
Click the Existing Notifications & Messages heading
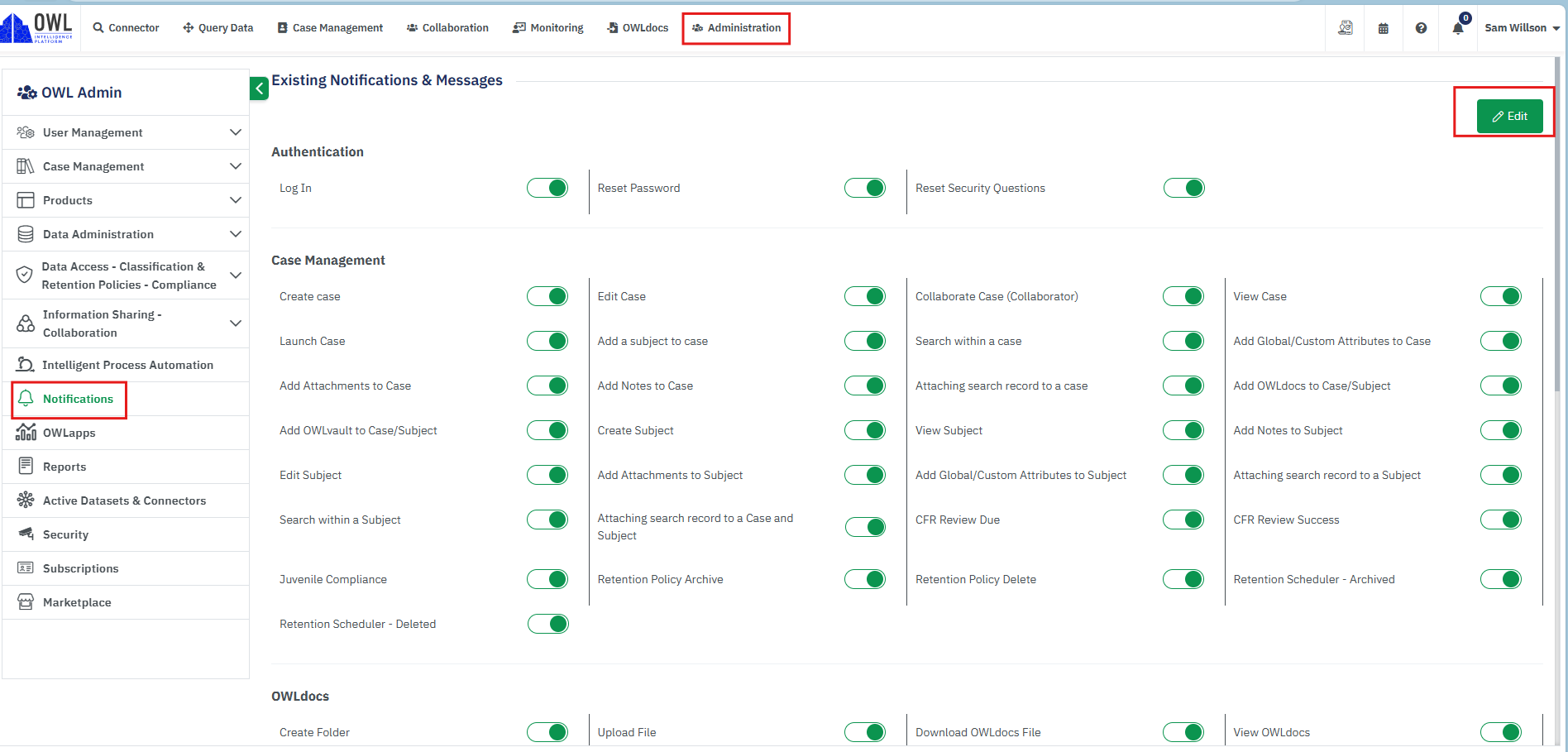387,80
